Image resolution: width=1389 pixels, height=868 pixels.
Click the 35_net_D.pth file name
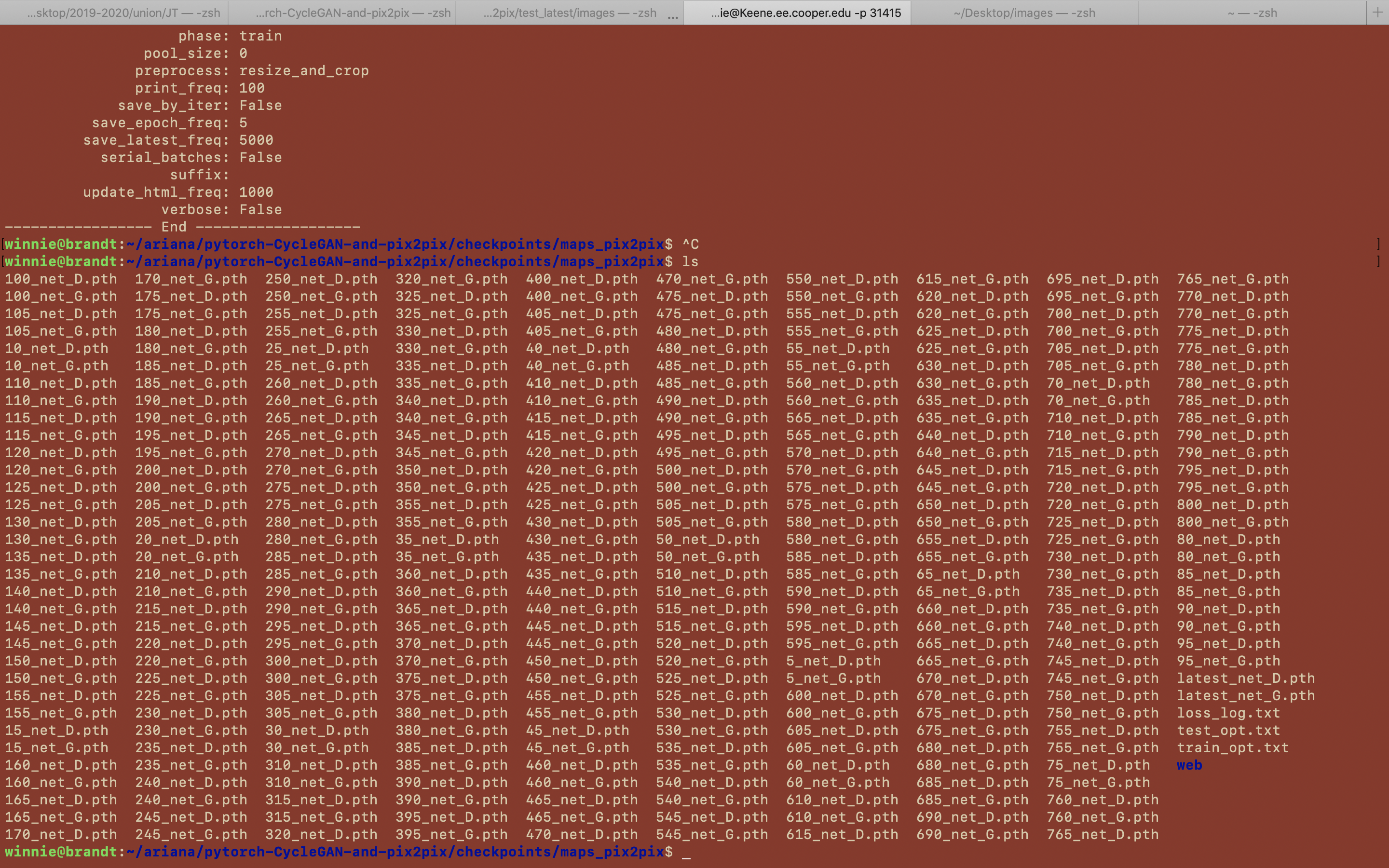pyautogui.click(x=447, y=539)
